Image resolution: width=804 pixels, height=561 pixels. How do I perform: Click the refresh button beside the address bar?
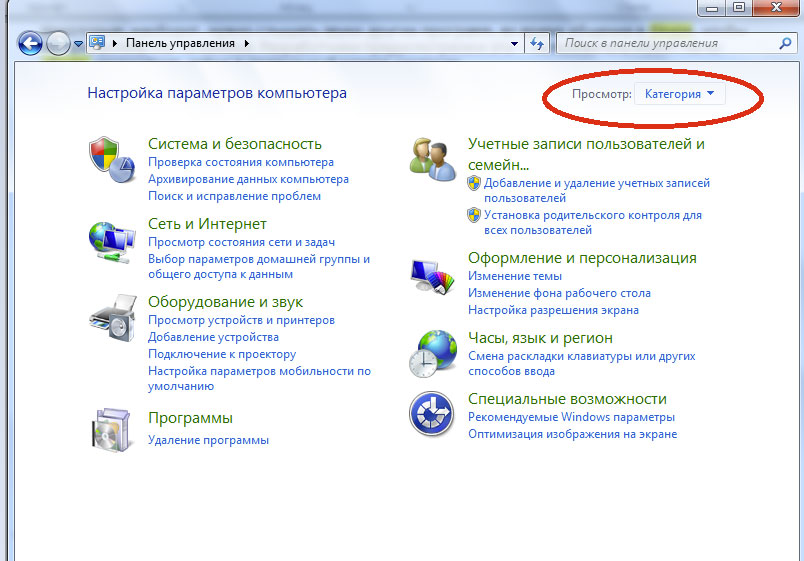(538, 44)
